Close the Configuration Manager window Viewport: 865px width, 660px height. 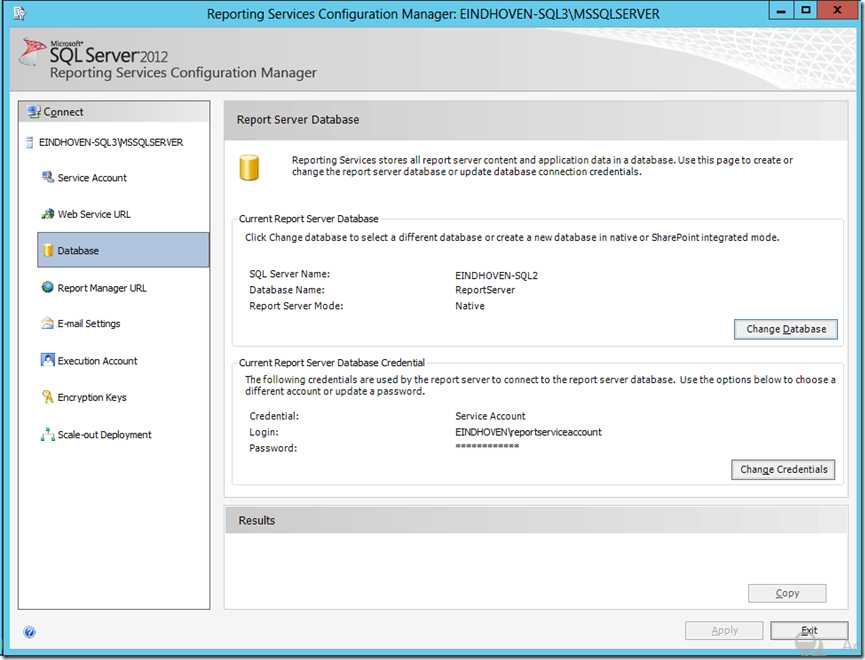(x=837, y=10)
